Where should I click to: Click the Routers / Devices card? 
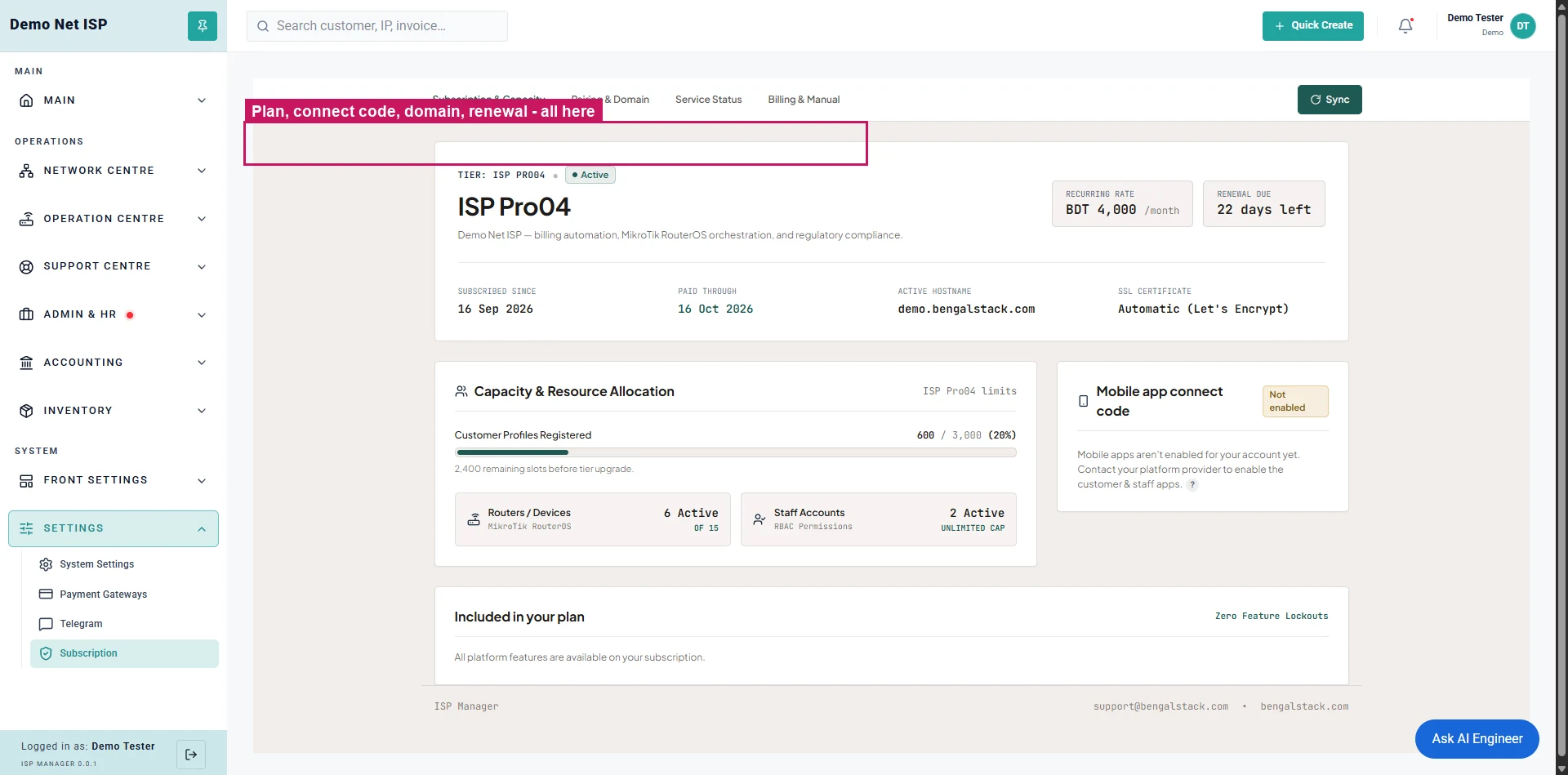click(x=592, y=519)
